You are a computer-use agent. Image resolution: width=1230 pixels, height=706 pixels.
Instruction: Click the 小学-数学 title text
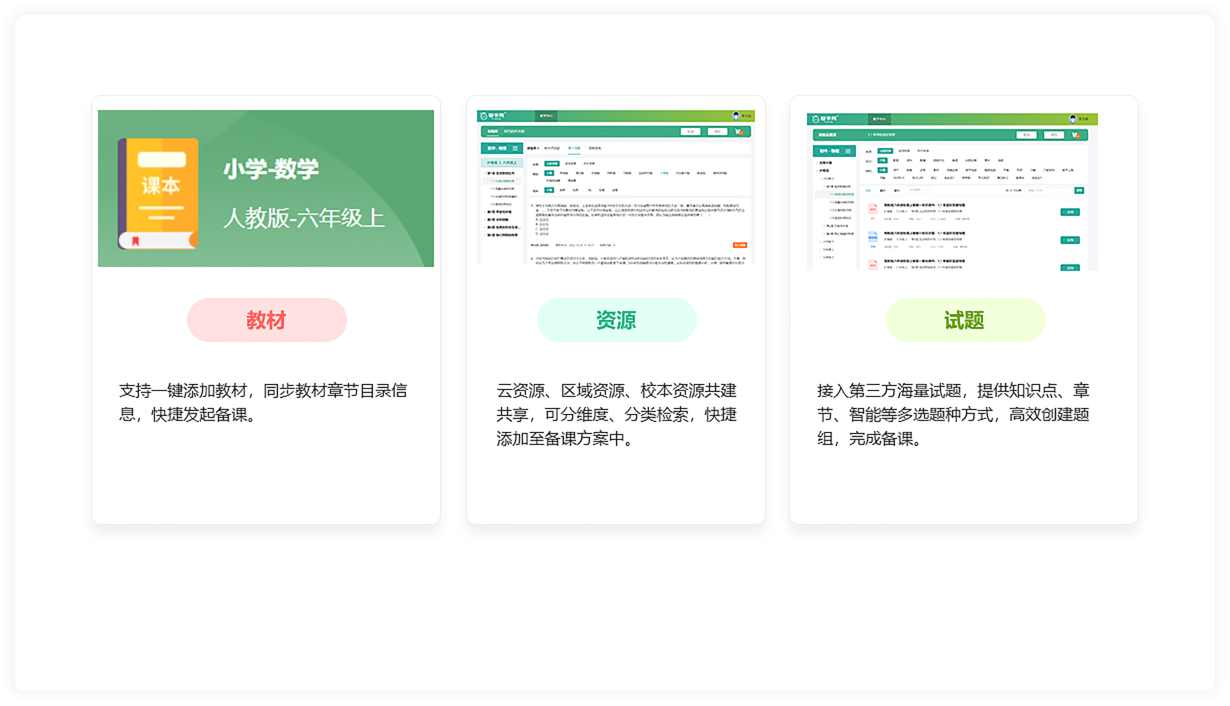point(271,168)
